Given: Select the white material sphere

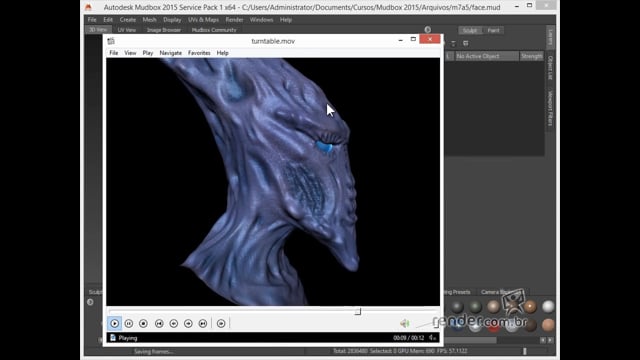Looking at the screenshot, I should tap(548, 306).
